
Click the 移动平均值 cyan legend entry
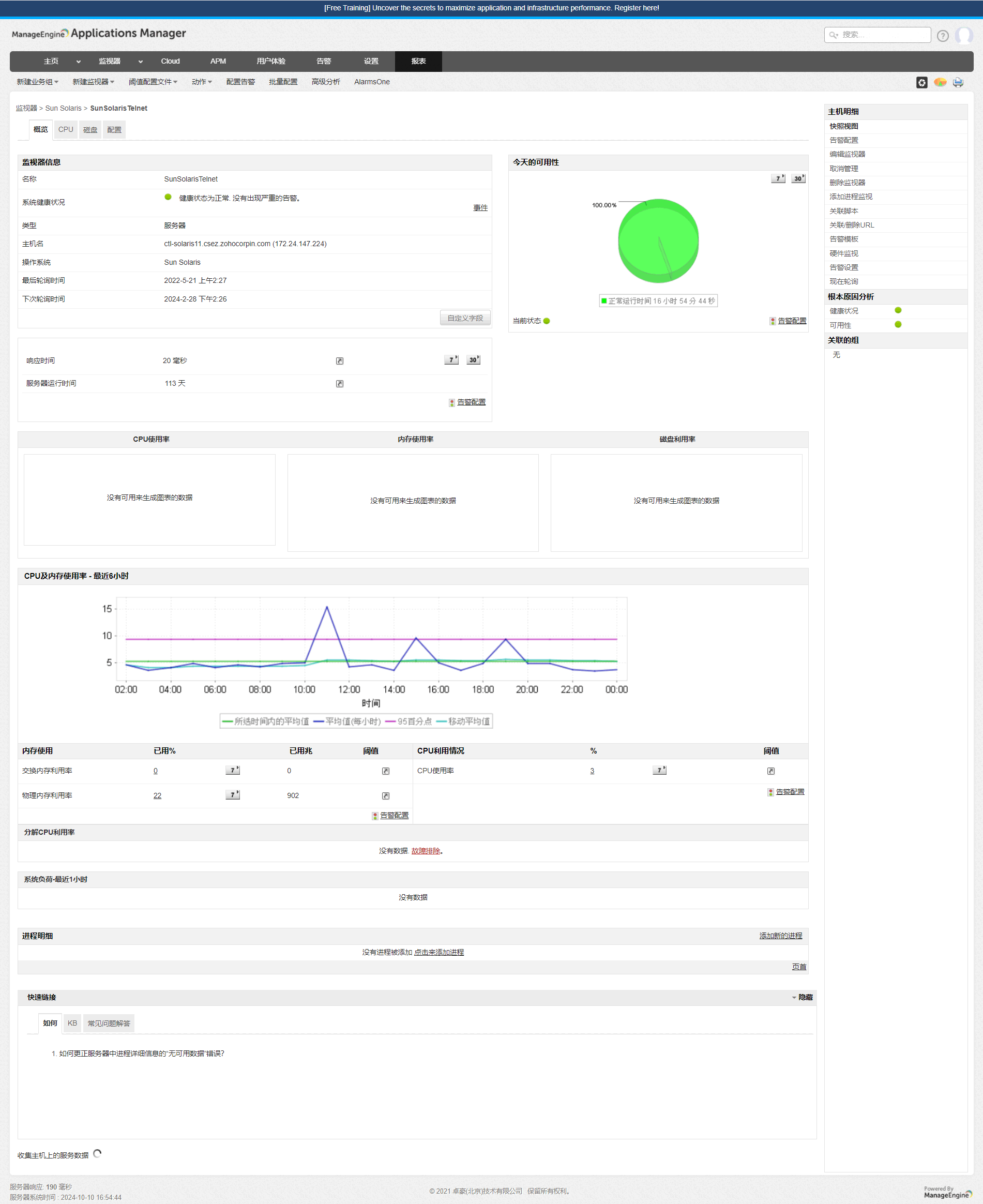[x=463, y=721]
